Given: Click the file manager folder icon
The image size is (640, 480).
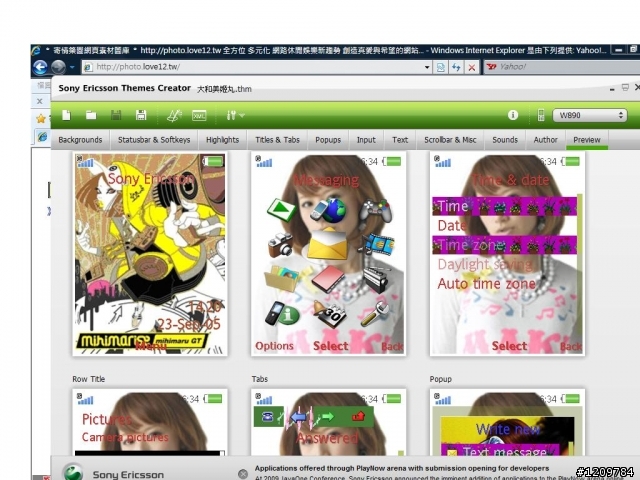Looking at the screenshot, I should pos(282,278).
